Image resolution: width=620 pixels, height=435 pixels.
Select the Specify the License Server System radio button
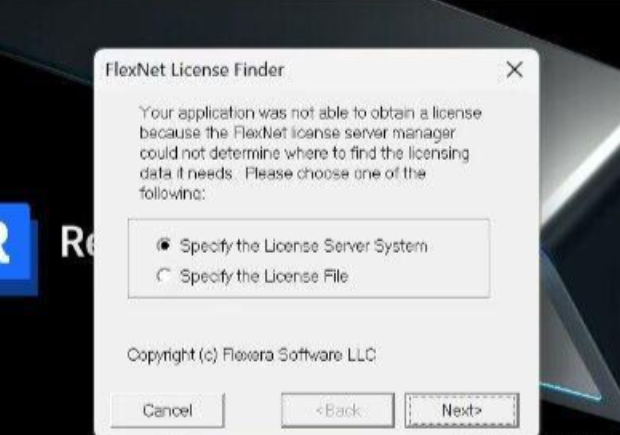point(164,245)
